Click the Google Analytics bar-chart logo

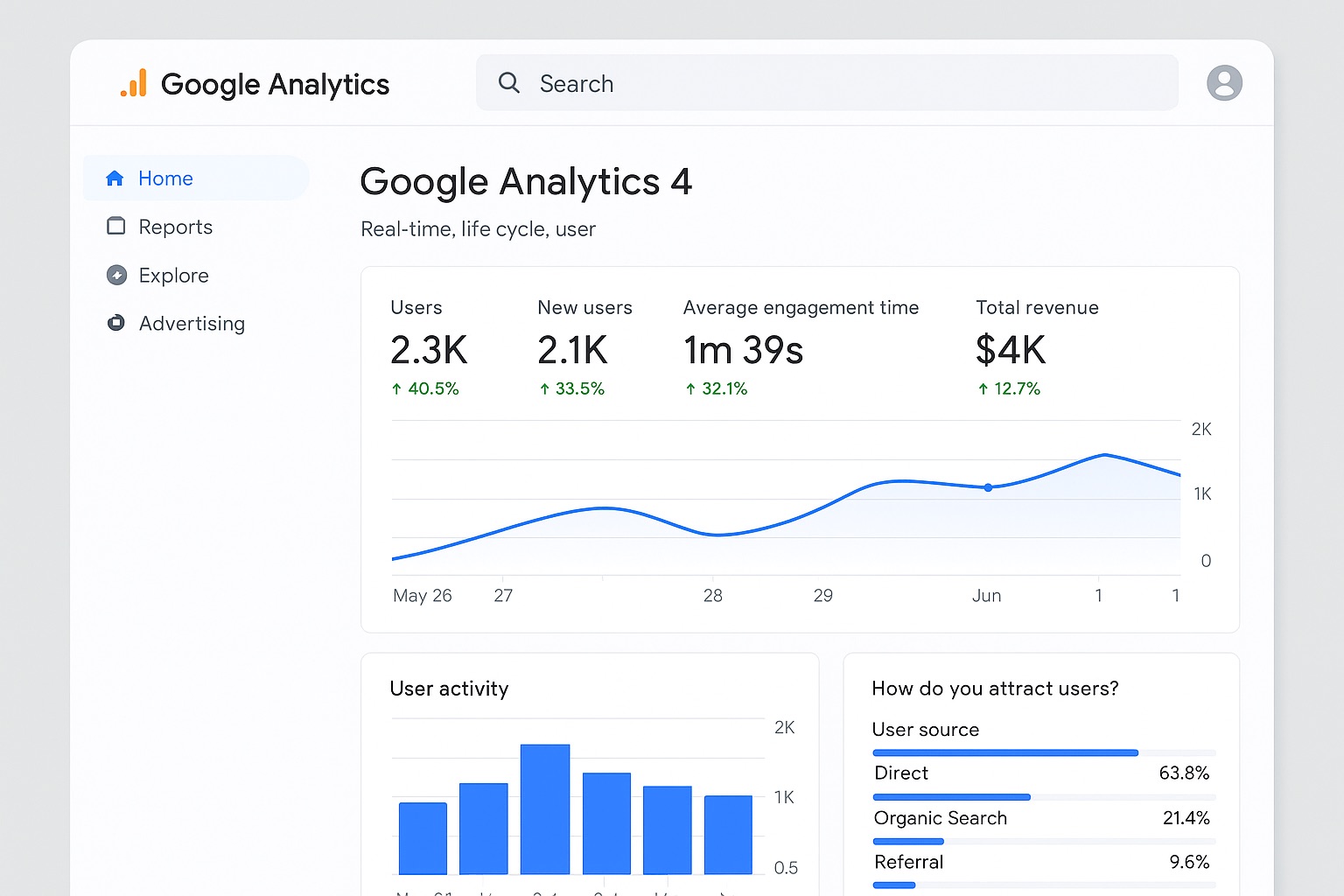tap(134, 83)
